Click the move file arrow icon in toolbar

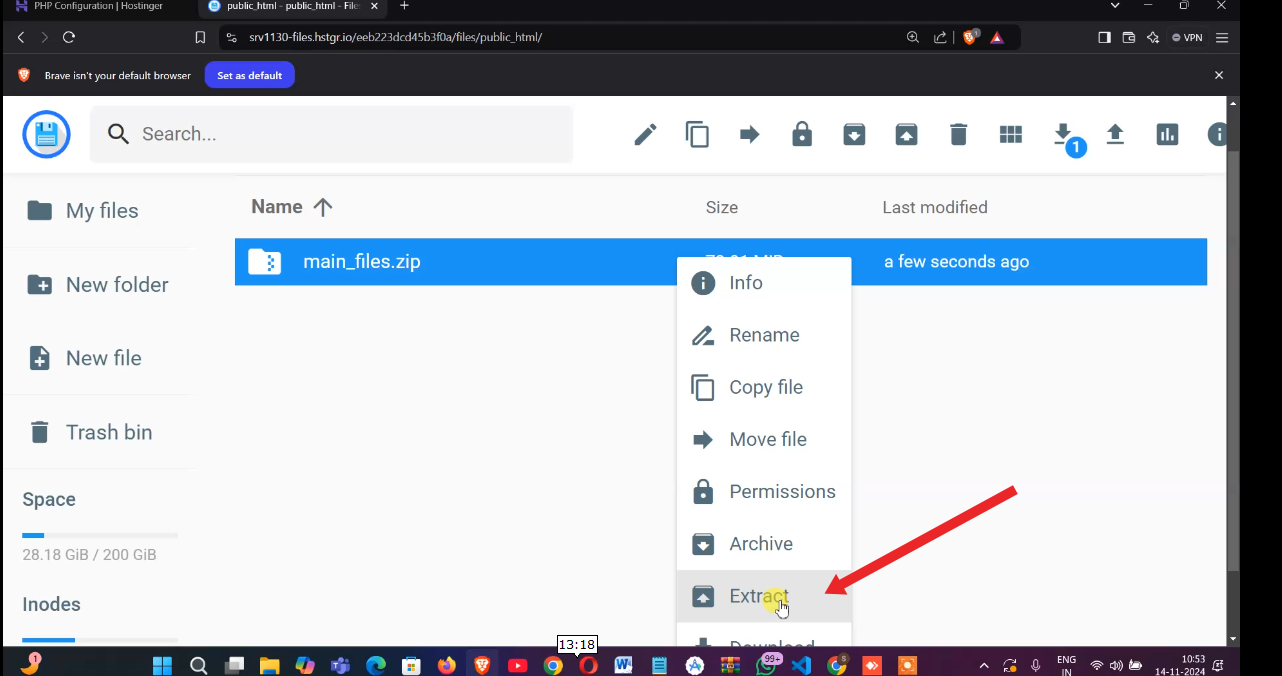(x=750, y=134)
